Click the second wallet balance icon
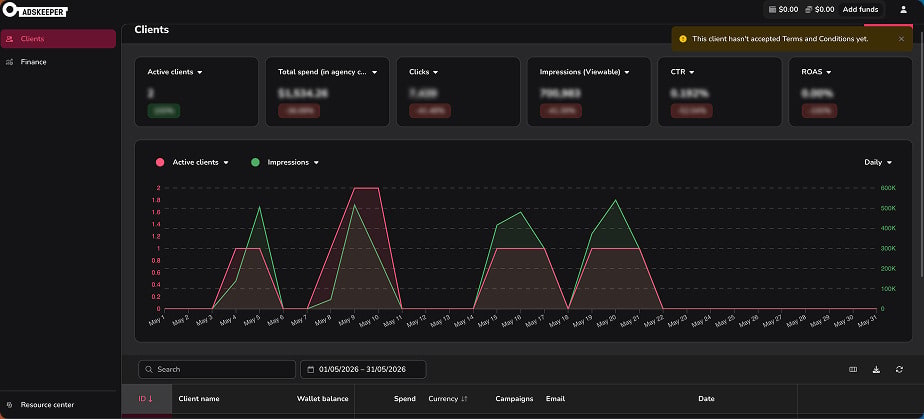The height and width of the screenshot is (419, 924). point(809,9)
